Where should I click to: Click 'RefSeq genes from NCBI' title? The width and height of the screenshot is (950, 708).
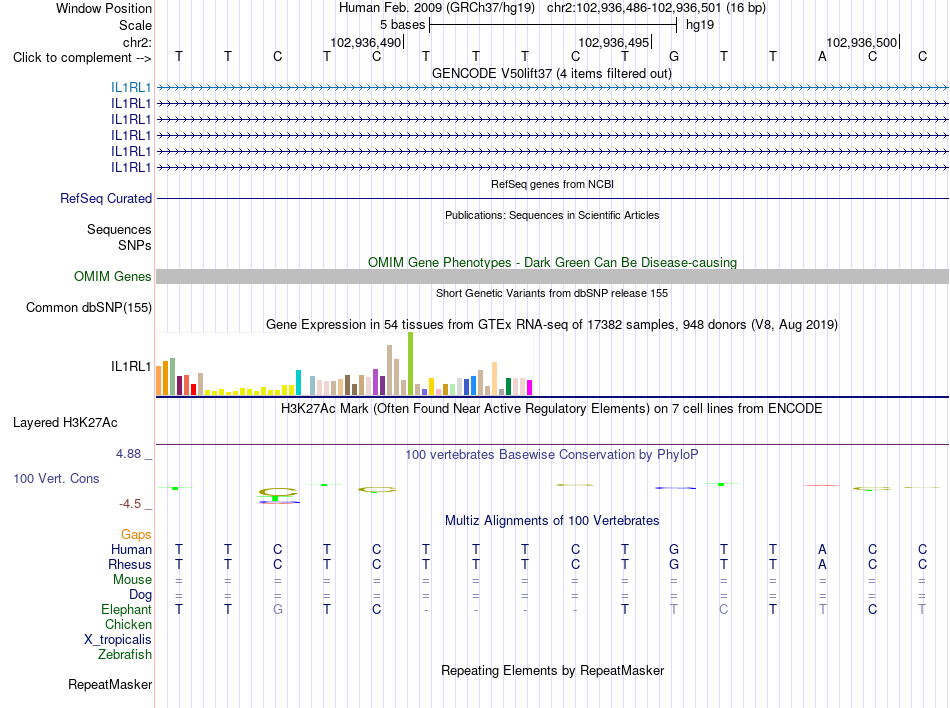552,184
